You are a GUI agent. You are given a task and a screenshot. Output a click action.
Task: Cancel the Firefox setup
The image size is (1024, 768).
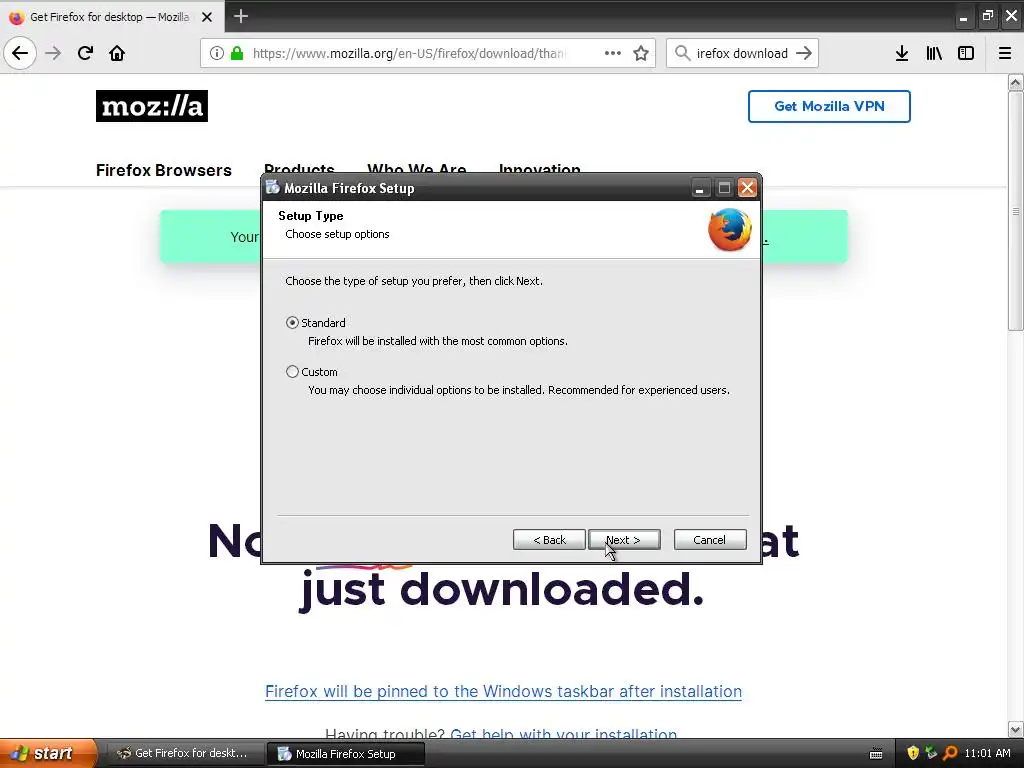pyautogui.click(x=710, y=539)
